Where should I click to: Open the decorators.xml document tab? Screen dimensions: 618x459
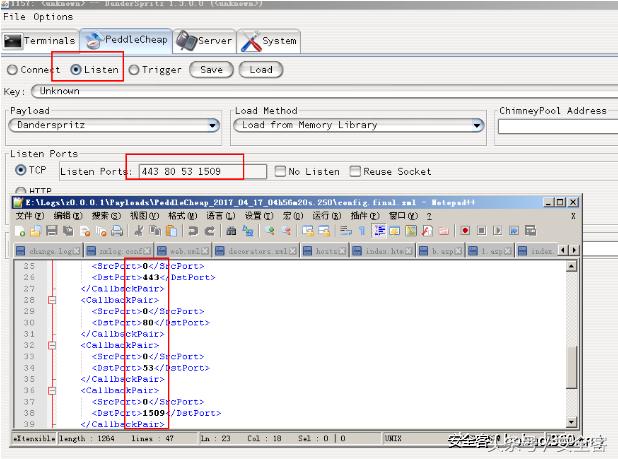coord(256,251)
